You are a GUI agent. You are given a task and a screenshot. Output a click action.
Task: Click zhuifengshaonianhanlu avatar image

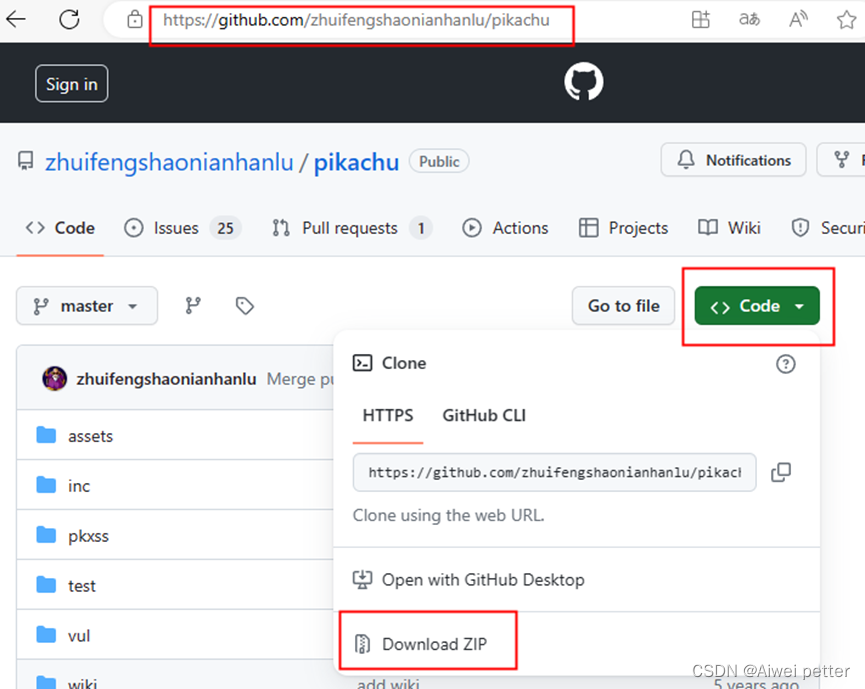pyautogui.click(x=55, y=379)
